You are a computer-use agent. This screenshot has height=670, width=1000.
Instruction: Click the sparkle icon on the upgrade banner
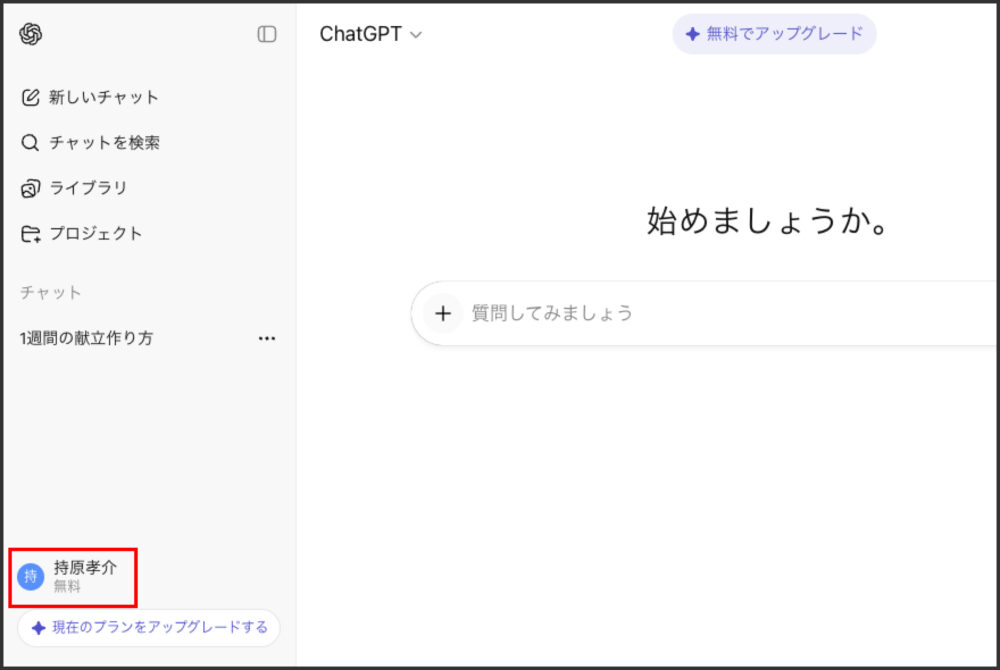691,33
